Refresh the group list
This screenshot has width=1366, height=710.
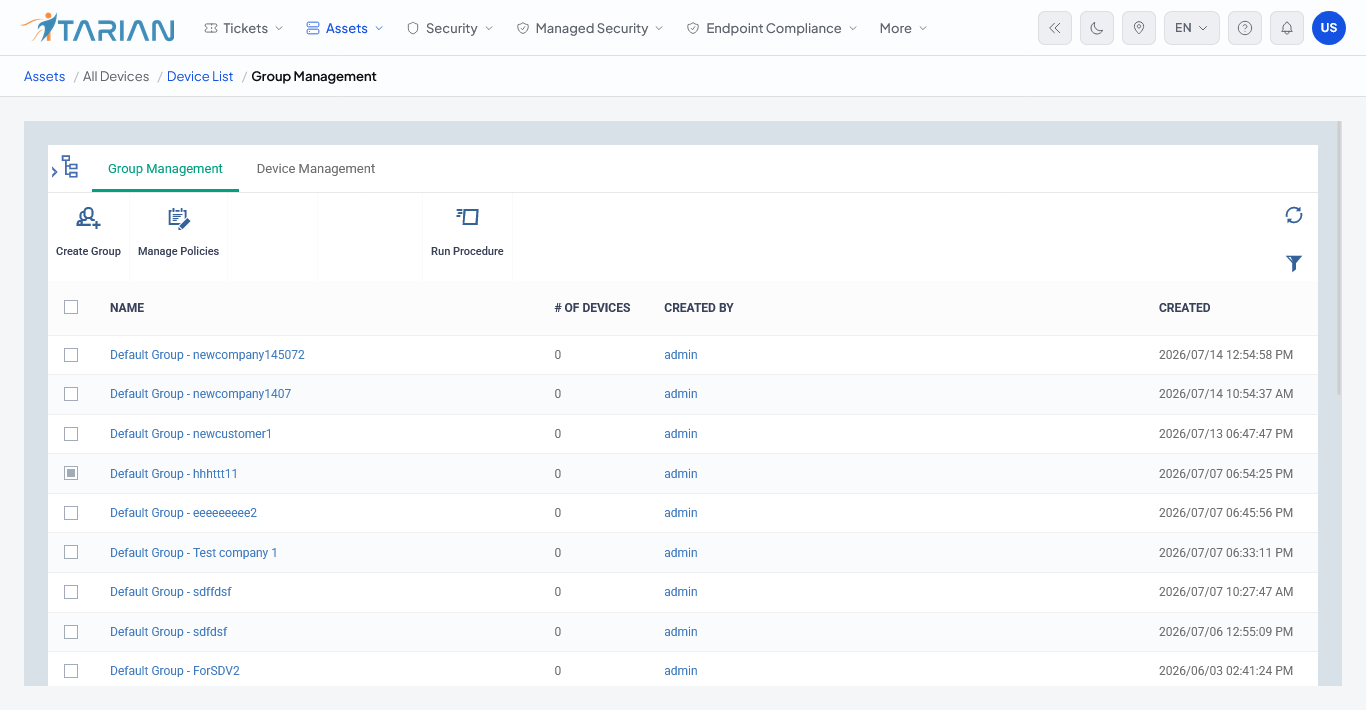pos(1294,215)
